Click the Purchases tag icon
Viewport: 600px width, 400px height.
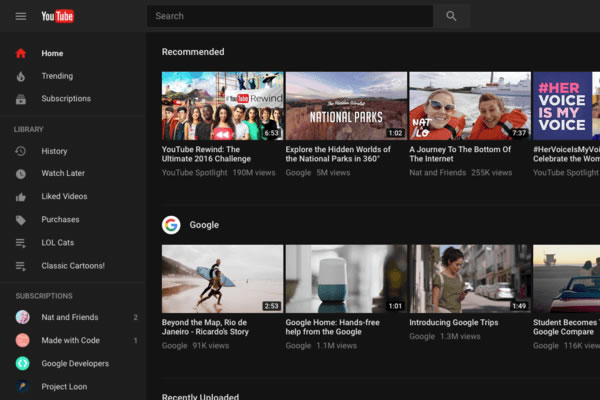(x=21, y=220)
